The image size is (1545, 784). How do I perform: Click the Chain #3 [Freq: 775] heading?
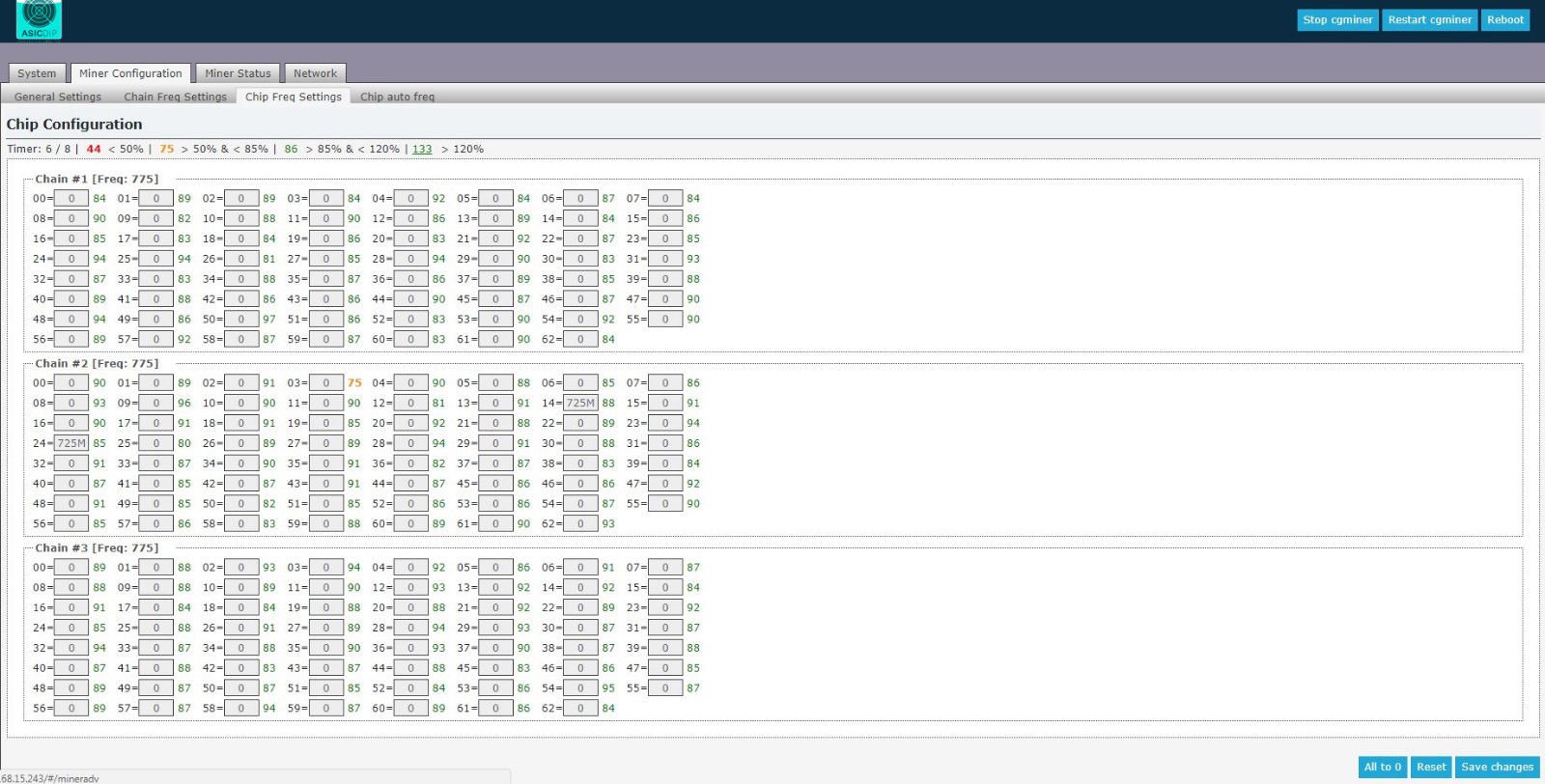(x=97, y=547)
